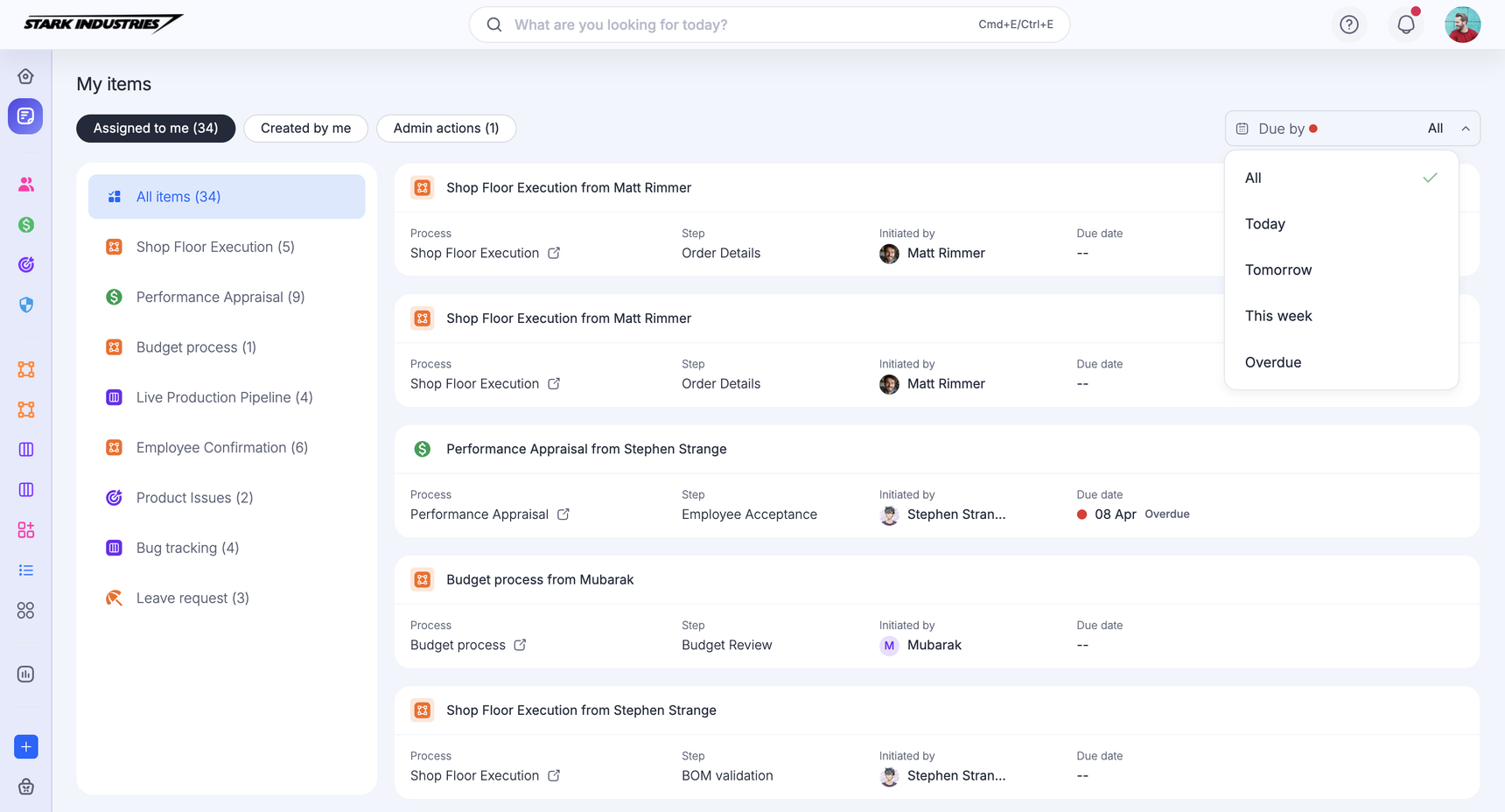Pick Tomorrow from the dropdown list
Viewport: 1505px width, 812px height.
(x=1277, y=270)
